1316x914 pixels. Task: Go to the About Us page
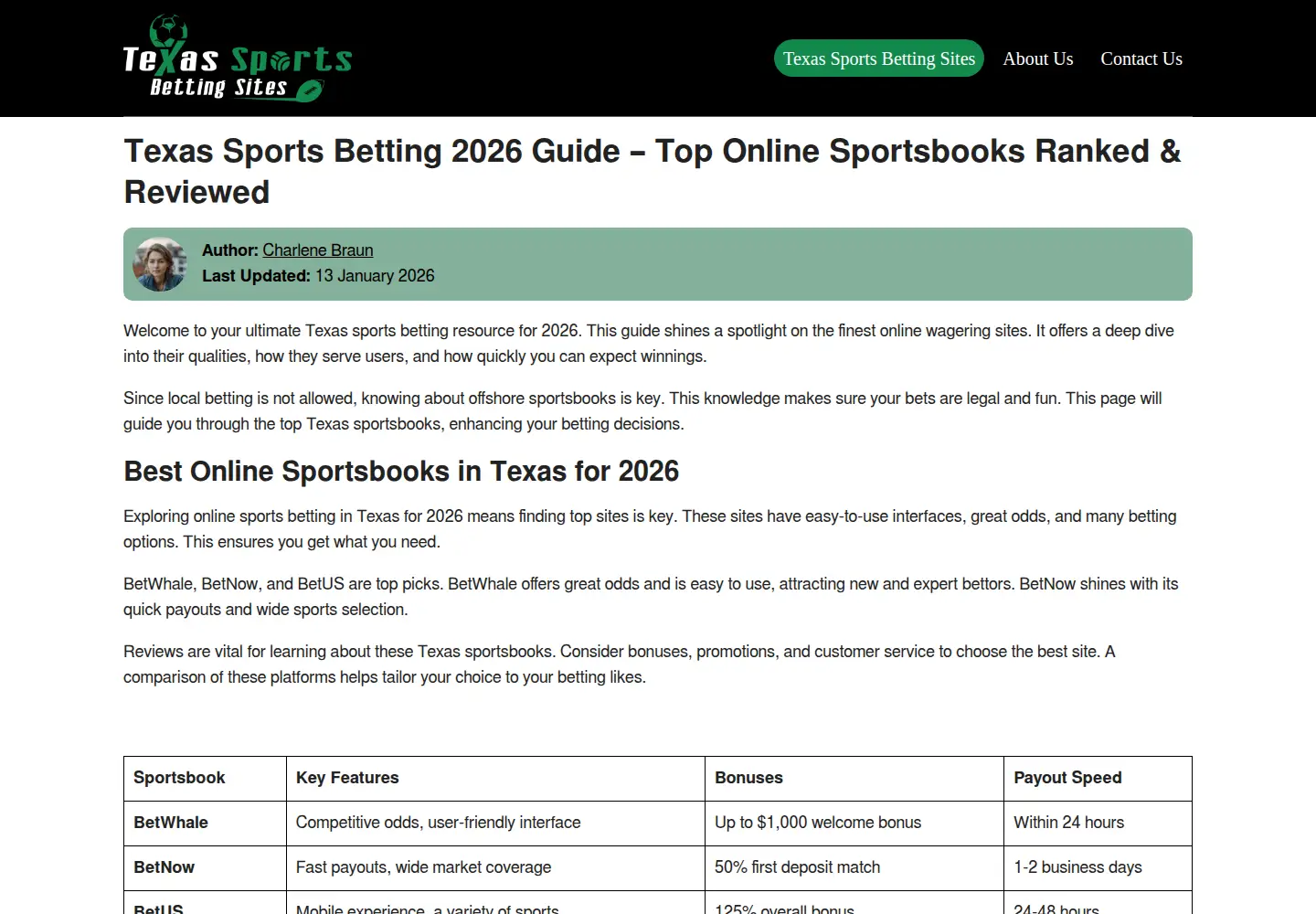tap(1038, 58)
